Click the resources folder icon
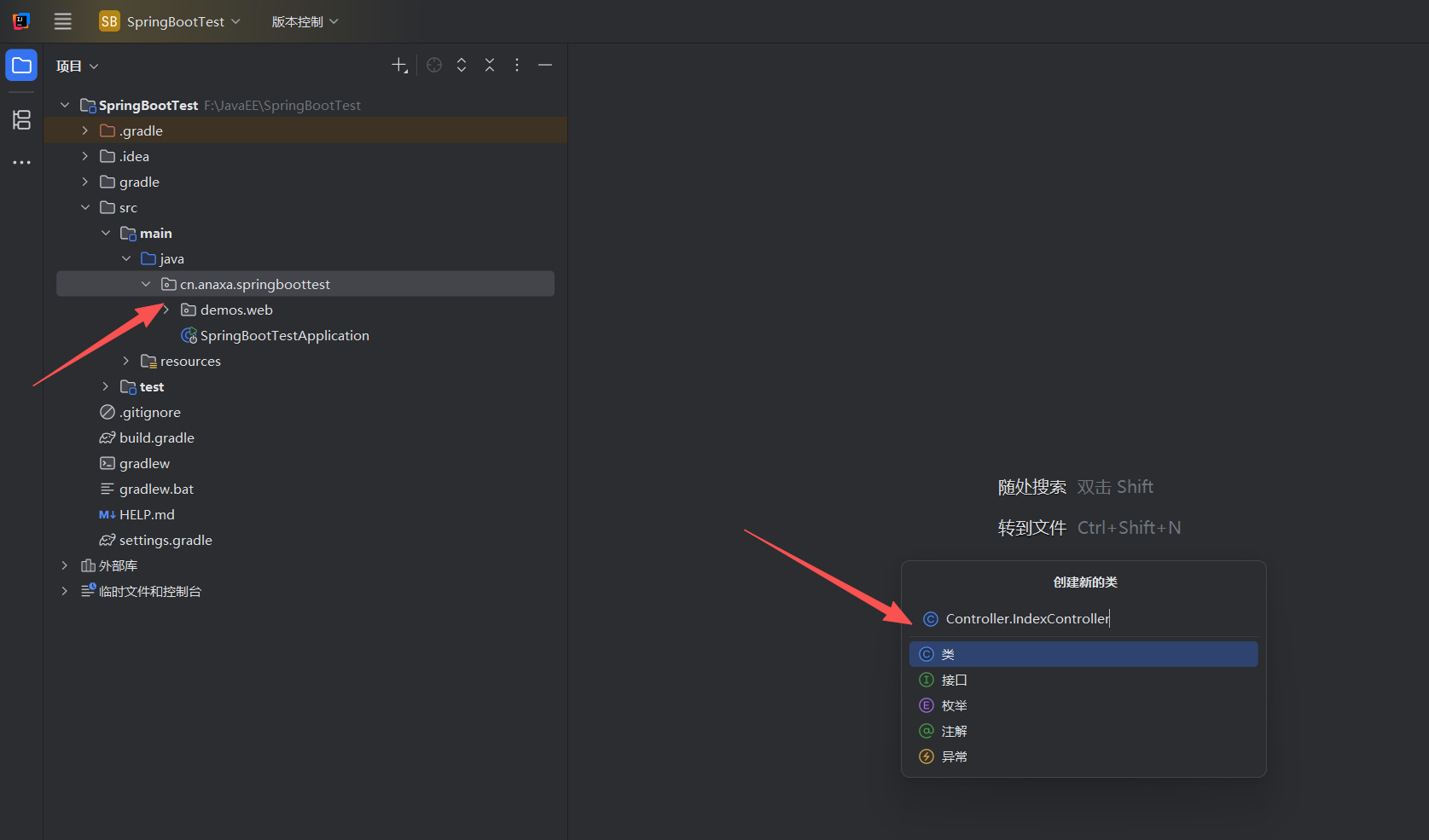This screenshot has height=840, width=1429. (x=148, y=361)
